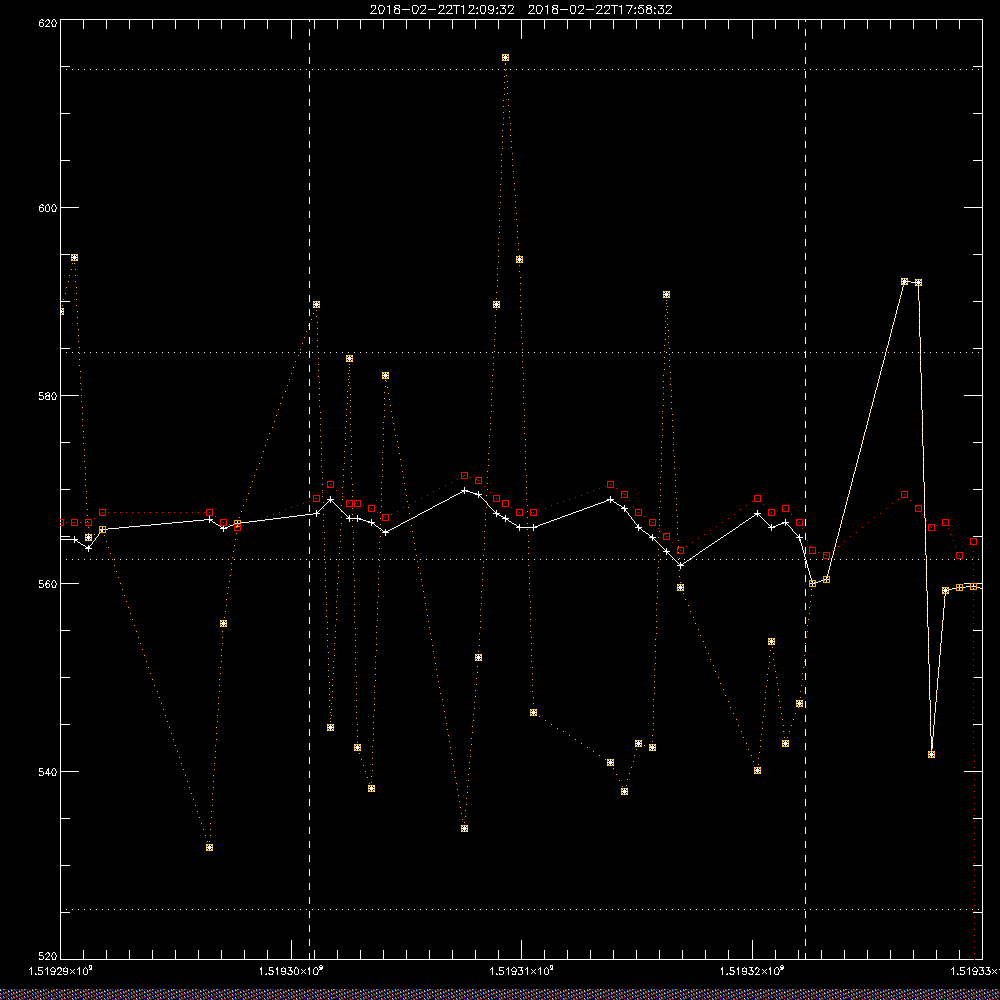1000x1000 pixels.
Task: Click the start timestamp 2018-02-22T12:09:32 in title
Action: [442, 10]
